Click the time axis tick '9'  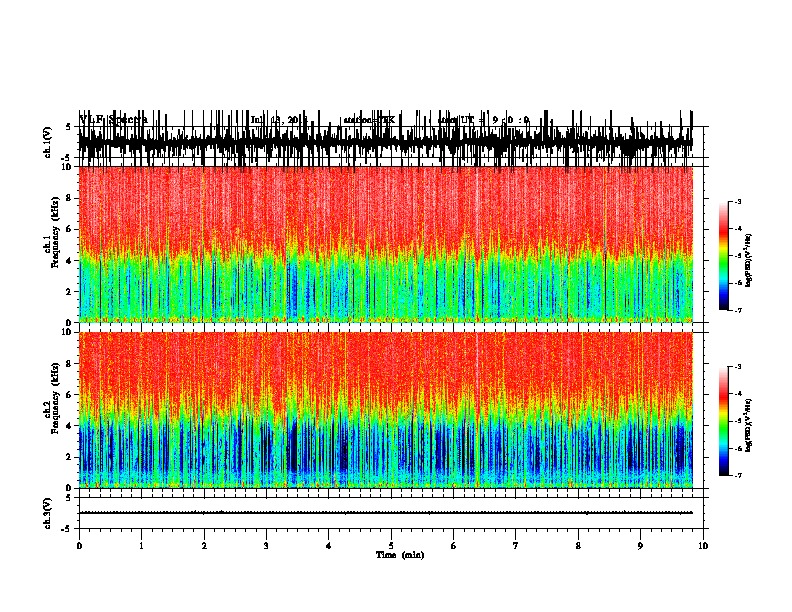(640, 546)
